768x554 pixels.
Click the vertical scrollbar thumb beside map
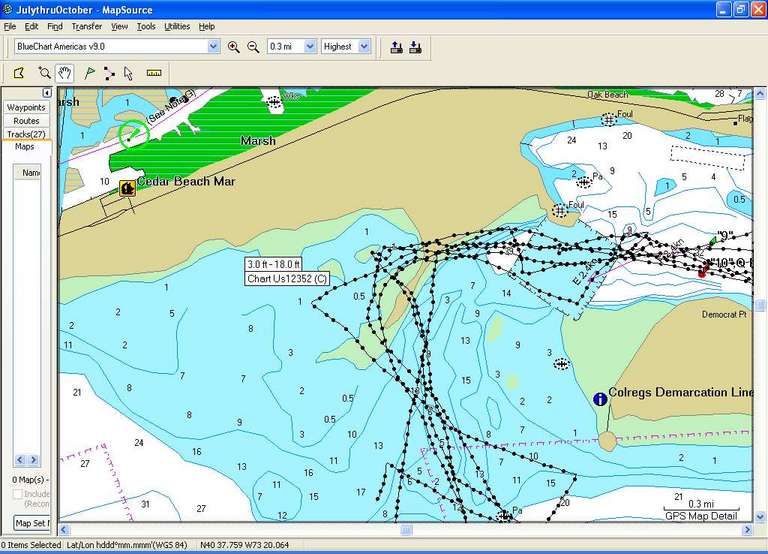(x=760, y=306)
